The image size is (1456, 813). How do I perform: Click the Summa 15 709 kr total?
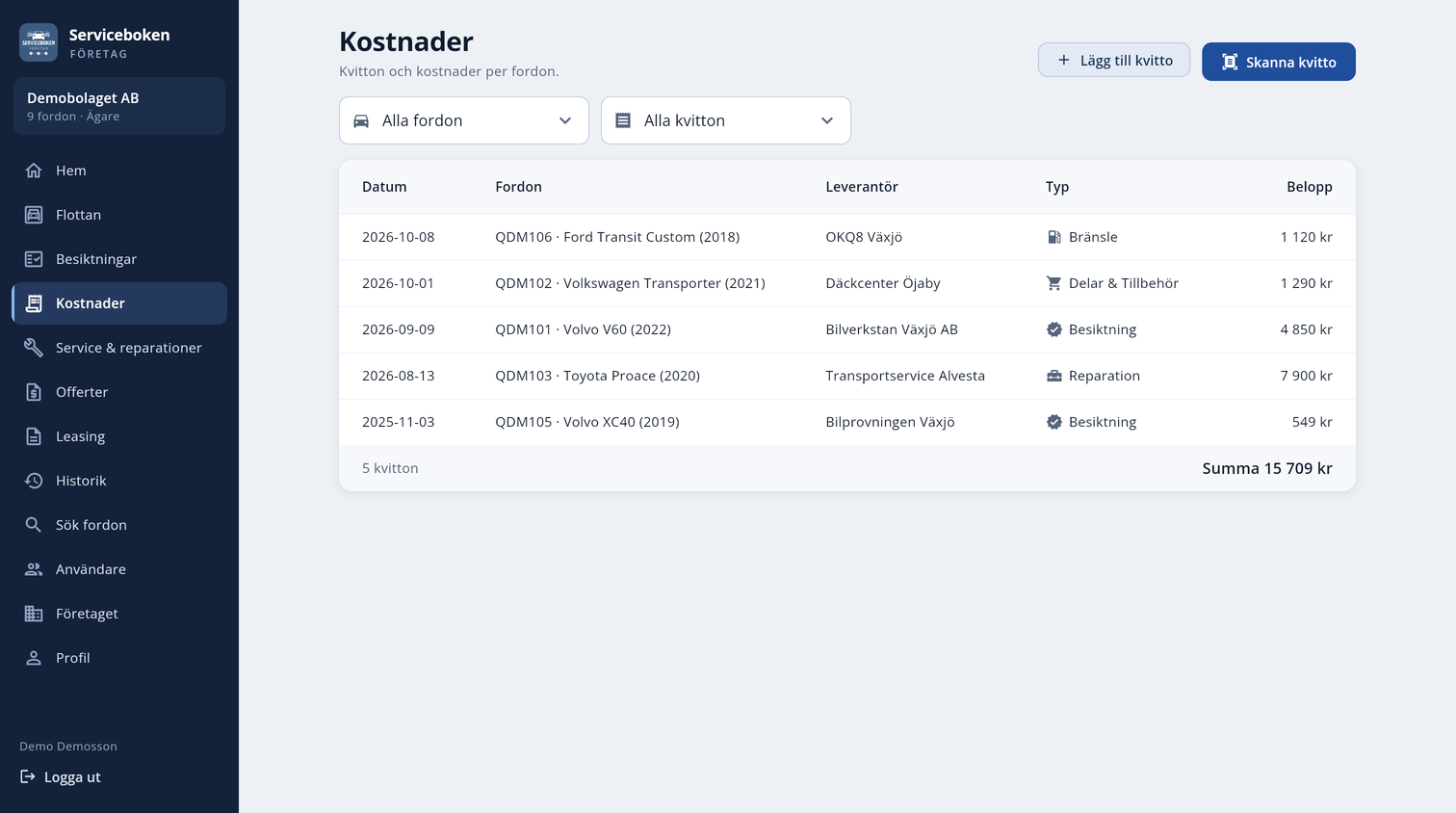tap(1267, 468)
